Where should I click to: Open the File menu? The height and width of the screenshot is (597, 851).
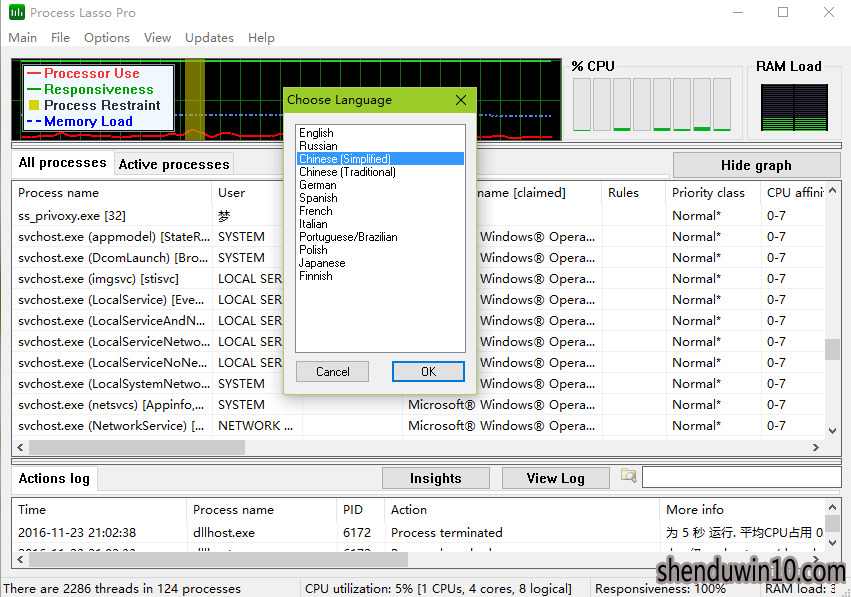tap(60, 37)
